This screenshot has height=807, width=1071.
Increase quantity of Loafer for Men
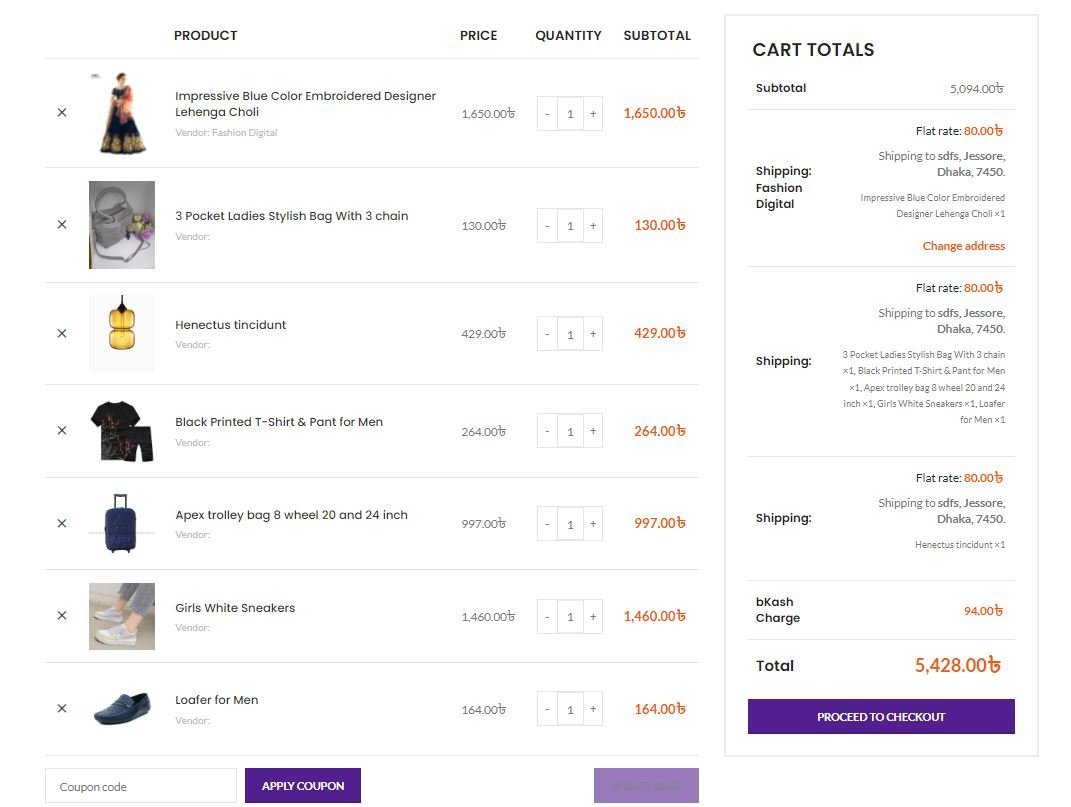click(x=593, y=708)
